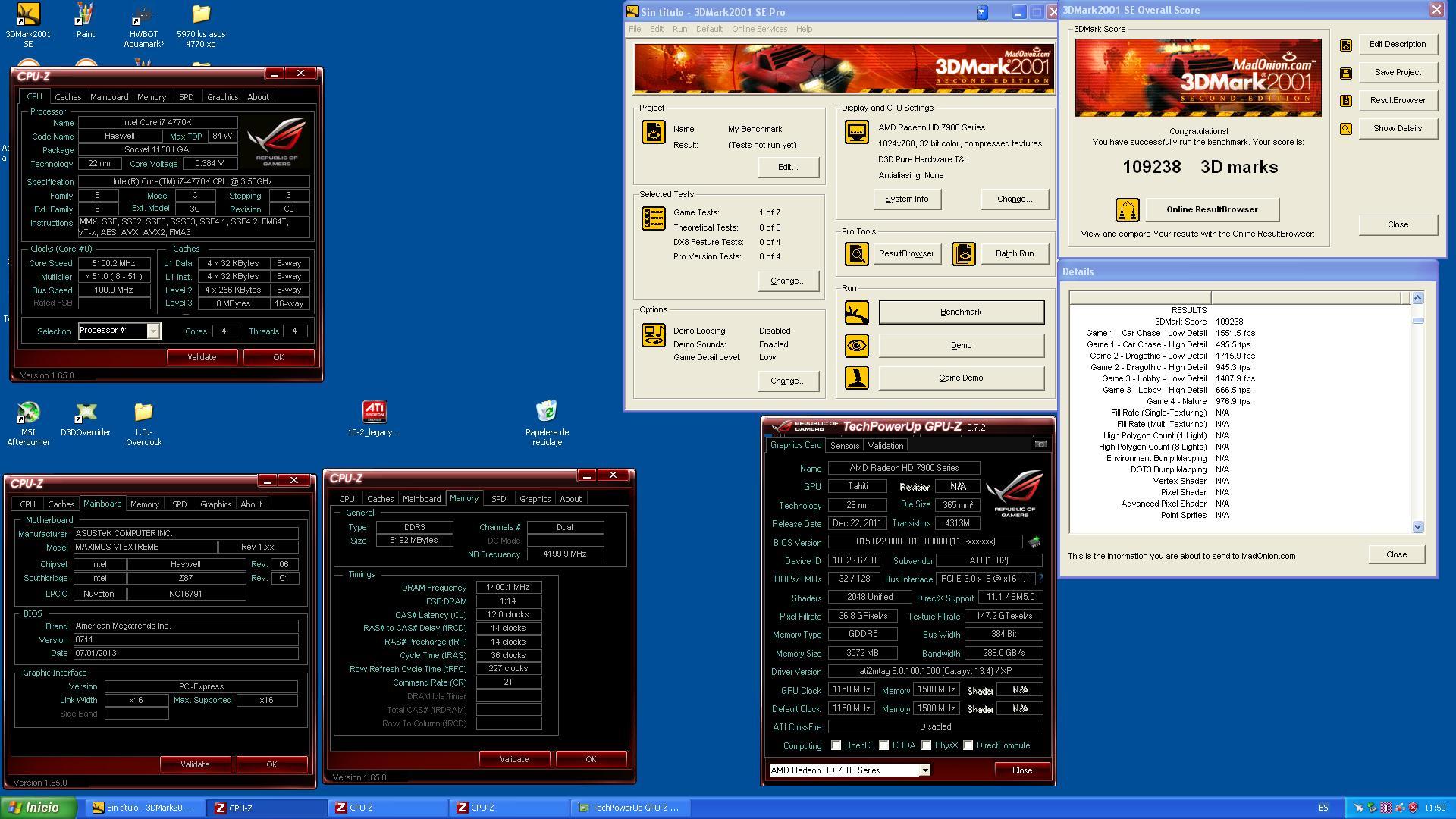Click the GPU-Z BIOS save chip icon

[x=1034, y=541]
